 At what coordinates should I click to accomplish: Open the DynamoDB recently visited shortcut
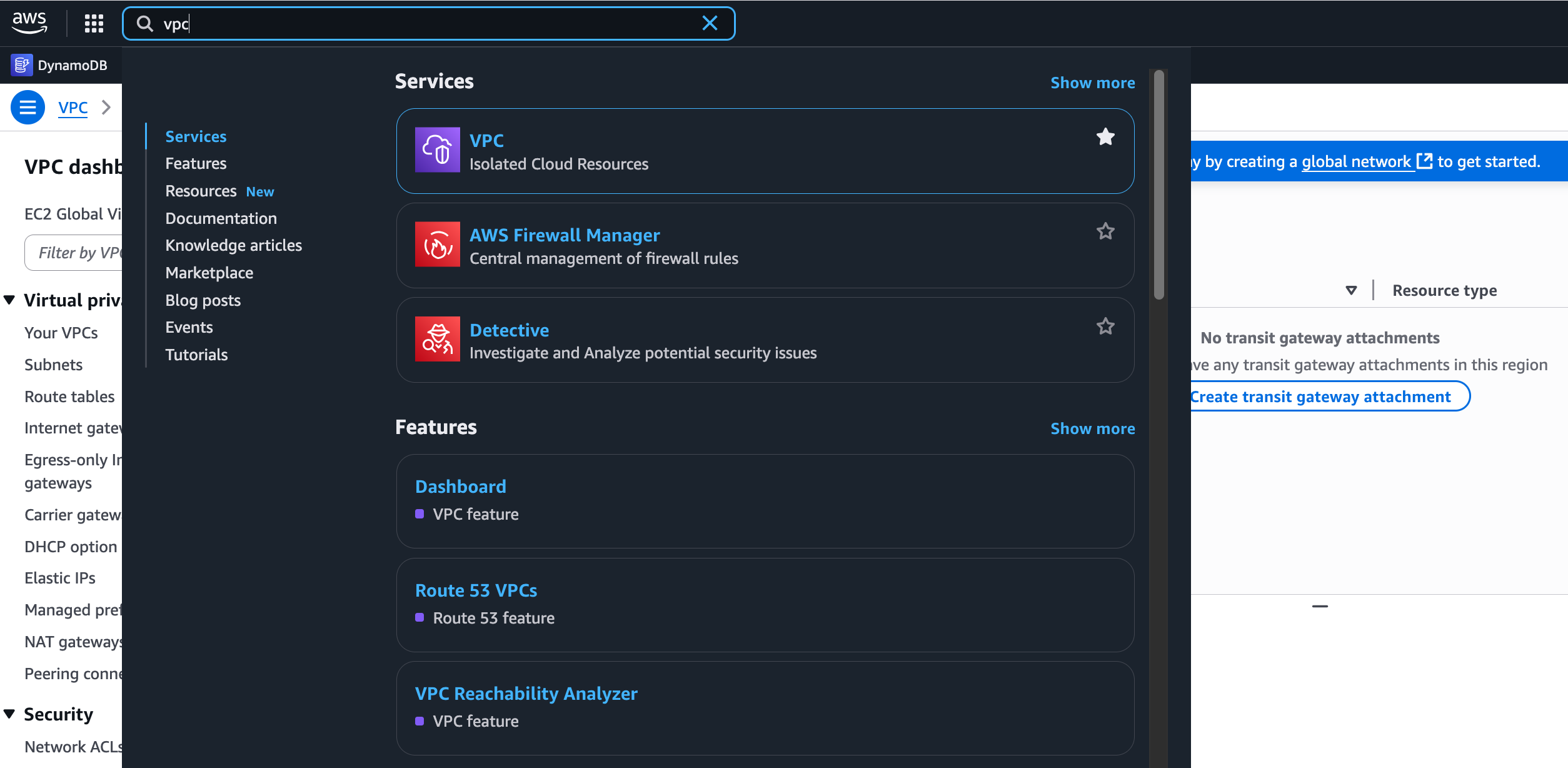pos(59,65)
